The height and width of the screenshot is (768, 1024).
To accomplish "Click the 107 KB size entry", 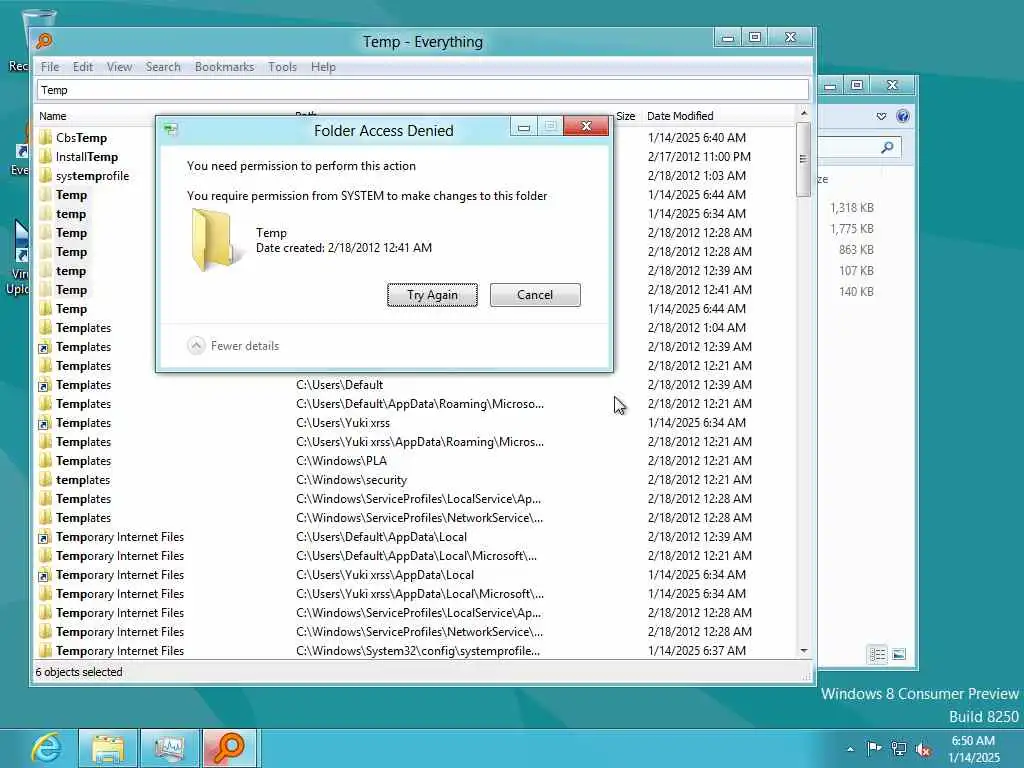I will (856, 270).
